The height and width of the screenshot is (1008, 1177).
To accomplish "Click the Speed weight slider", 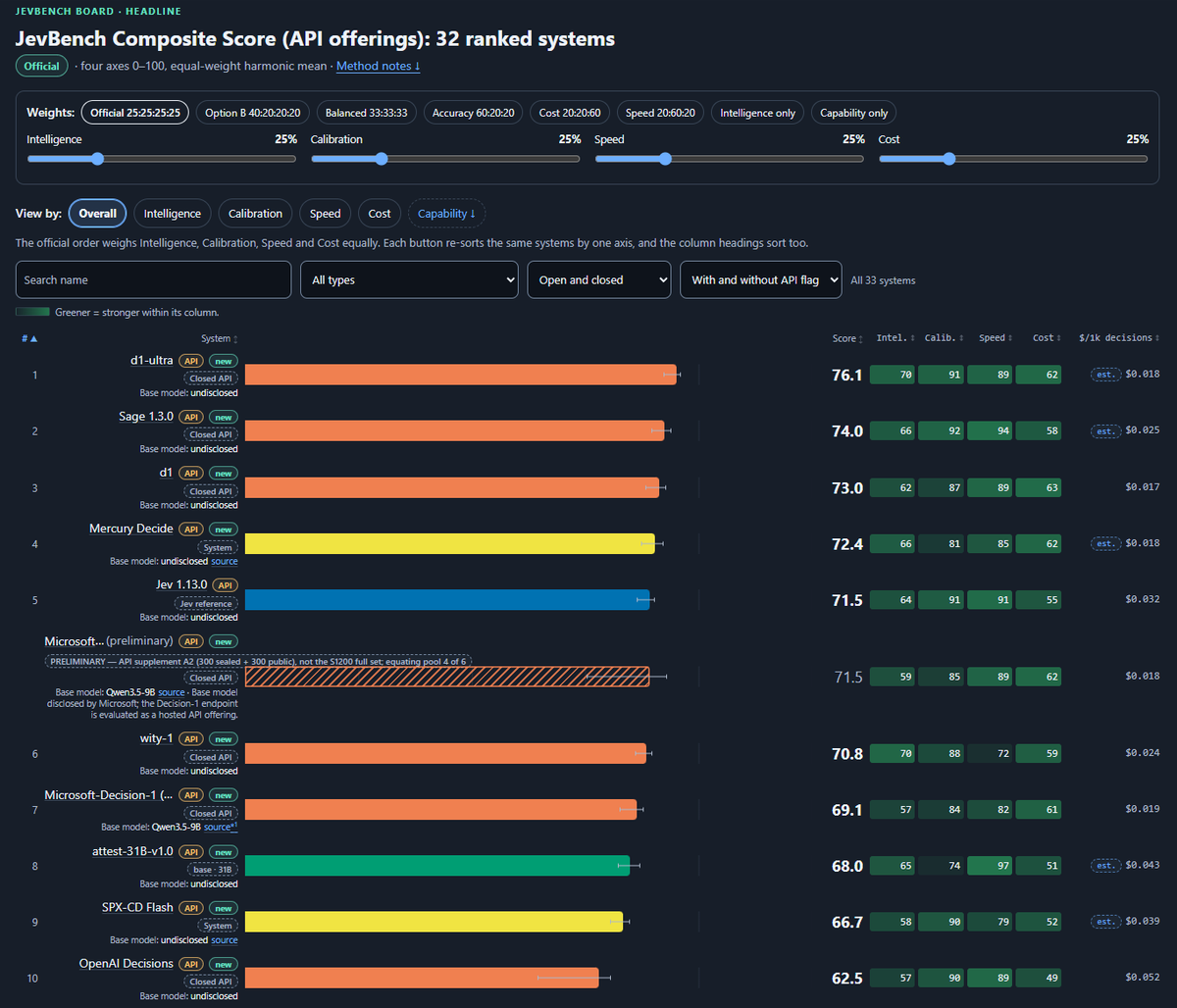I will tap(730, 159).
